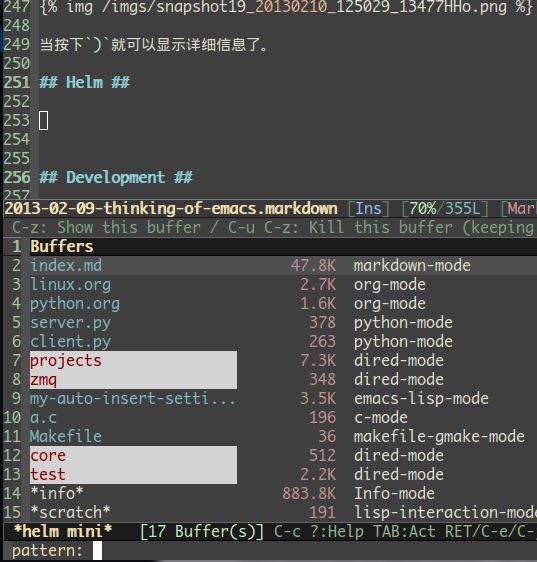Click the pattern input in minibuffer
Screen dimensions: 537x562
(97, 551)
